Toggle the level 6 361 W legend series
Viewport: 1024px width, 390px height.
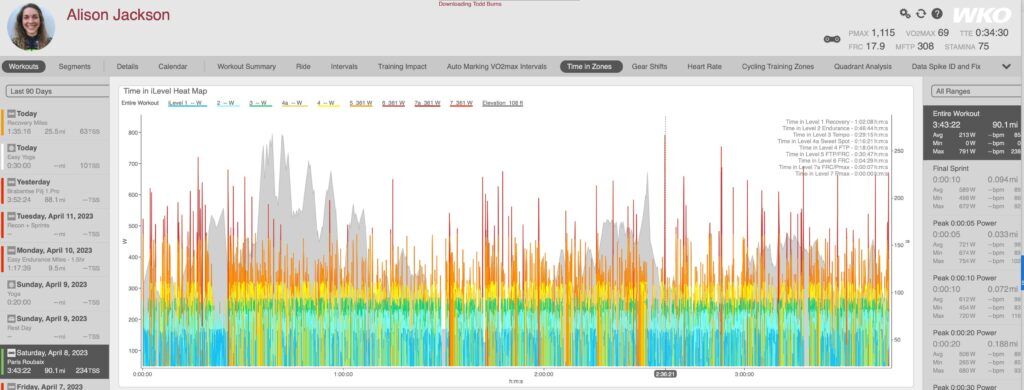coord(394,104)
